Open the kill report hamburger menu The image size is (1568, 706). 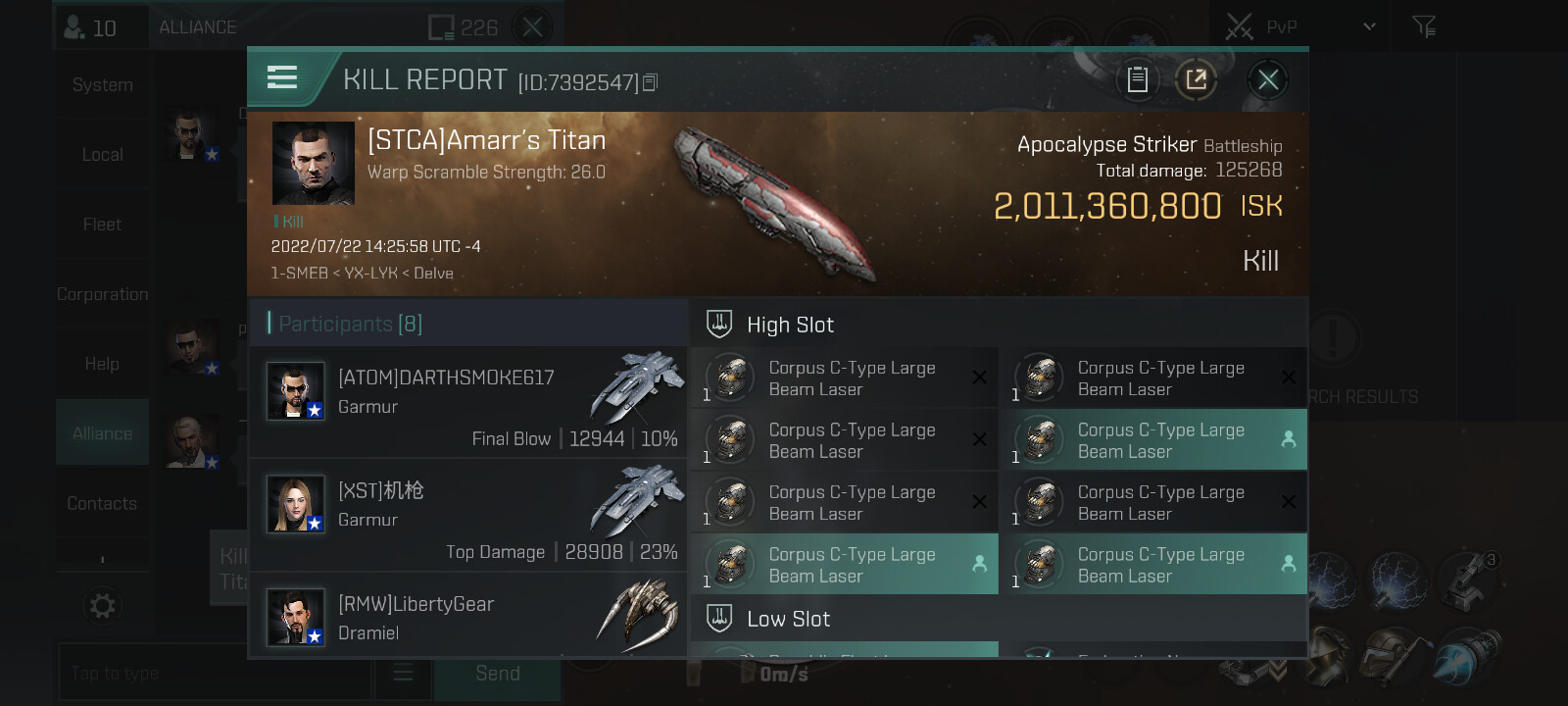pos(282,77)
